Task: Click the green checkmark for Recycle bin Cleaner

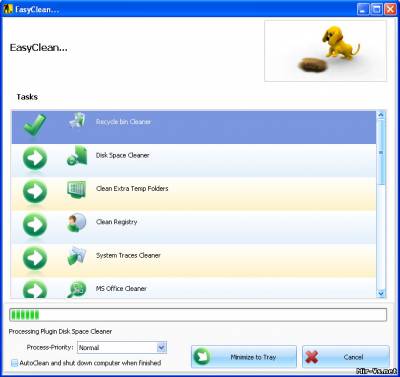Action: click(35, 124)
